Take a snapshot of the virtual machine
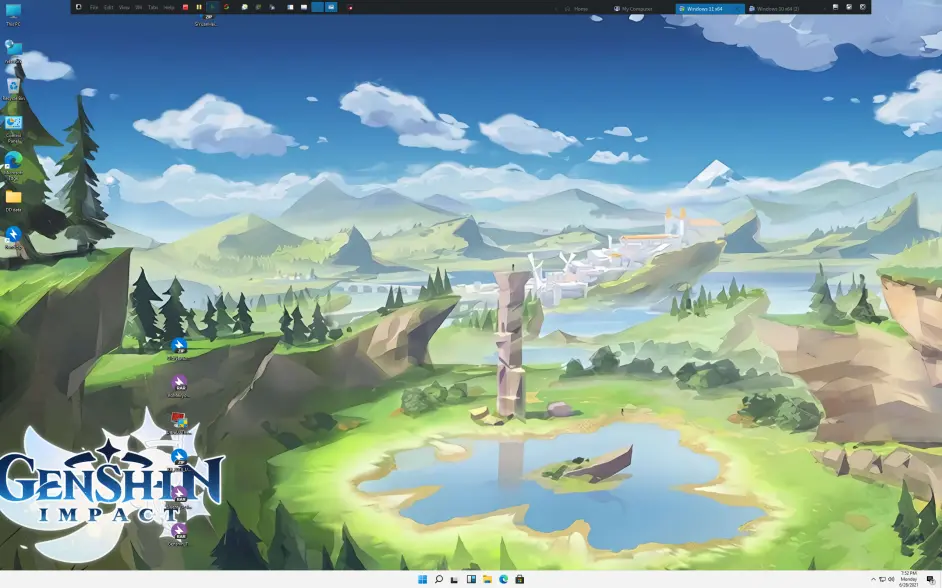The width and height of the screenshot is (942, 588). click(x=245, y=7)
